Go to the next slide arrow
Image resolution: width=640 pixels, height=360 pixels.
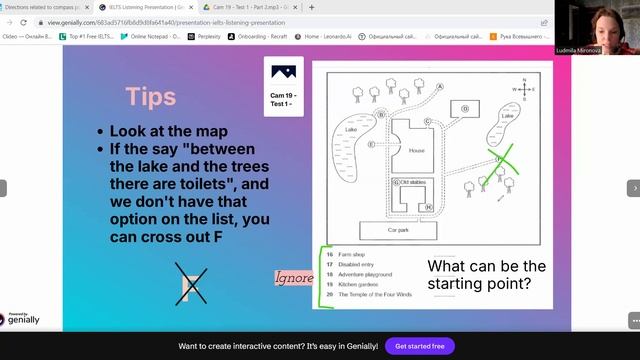click(634, 188)
